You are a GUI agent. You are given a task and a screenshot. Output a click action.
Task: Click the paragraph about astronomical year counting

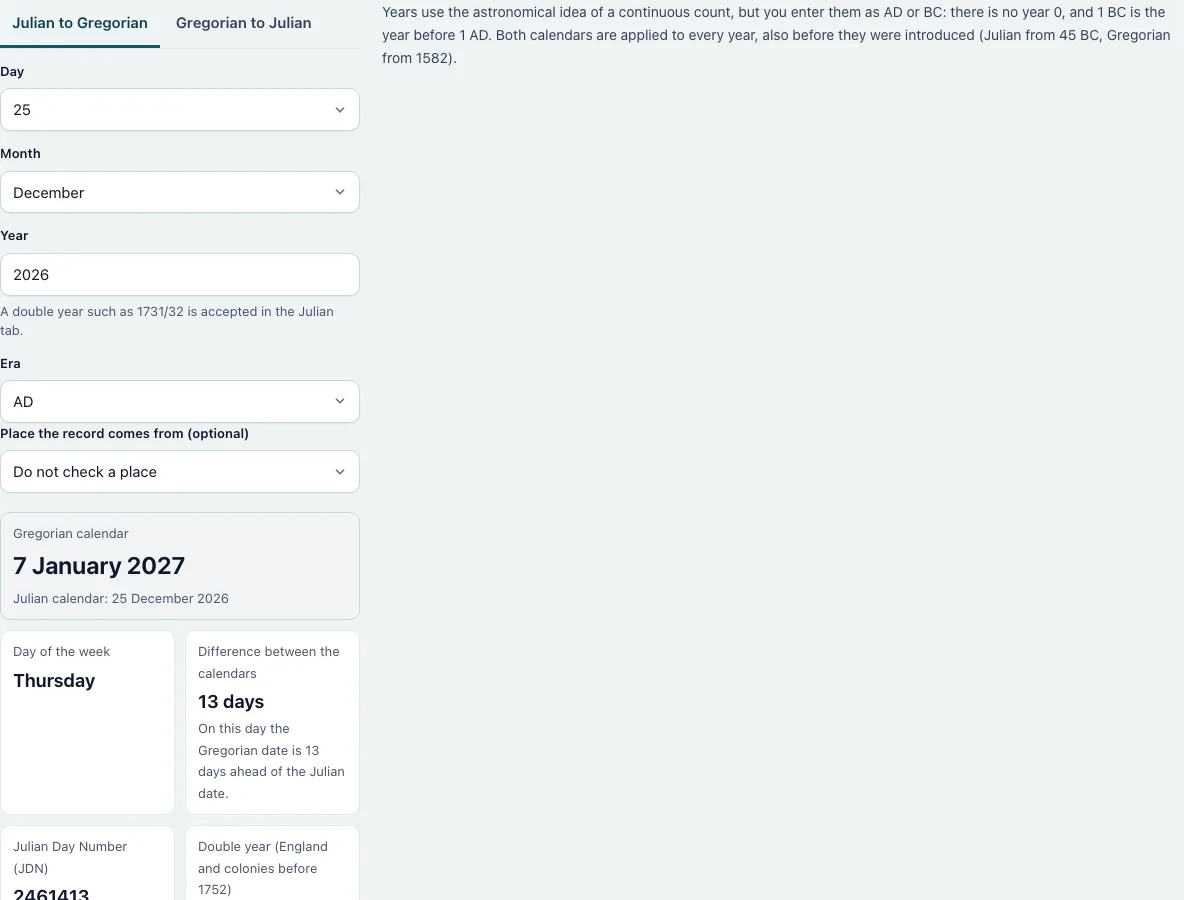click(x=776, y=35)
